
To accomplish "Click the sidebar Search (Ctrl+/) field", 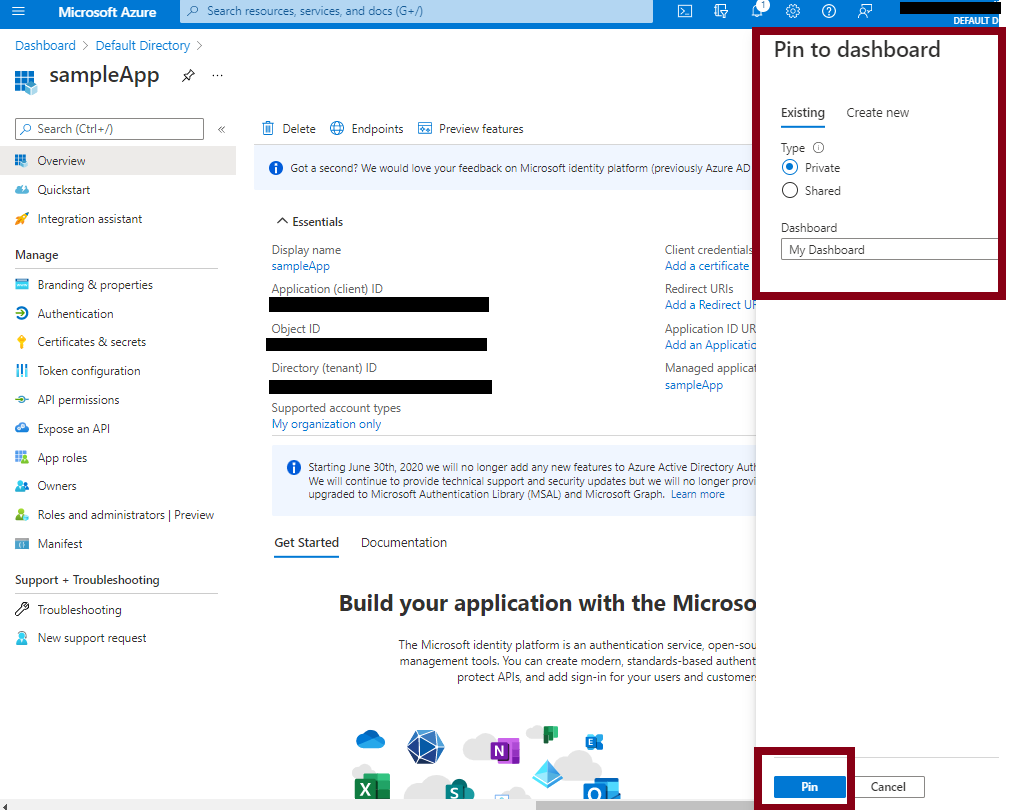I will pos(109,129).
